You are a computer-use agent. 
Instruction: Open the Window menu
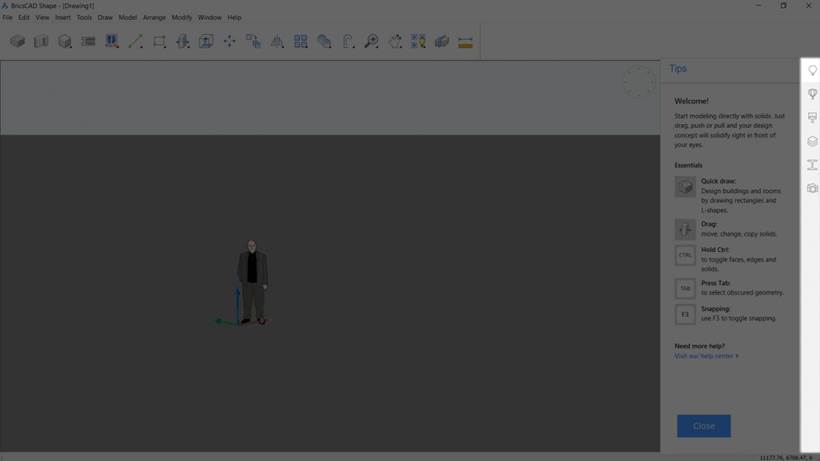[x=210, y=17]
